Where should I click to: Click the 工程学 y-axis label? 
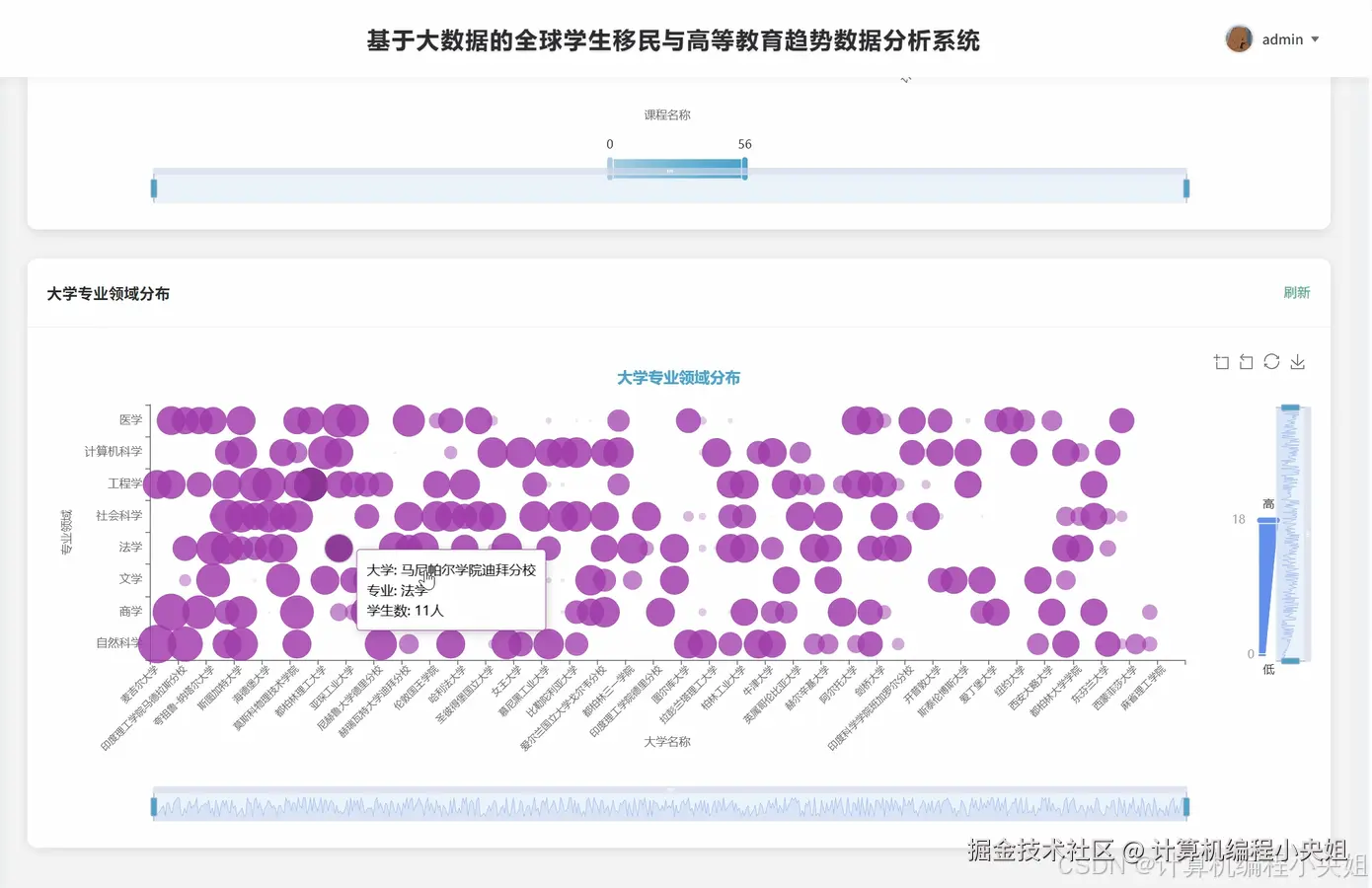pyautogui.click(x=124, y=483)
